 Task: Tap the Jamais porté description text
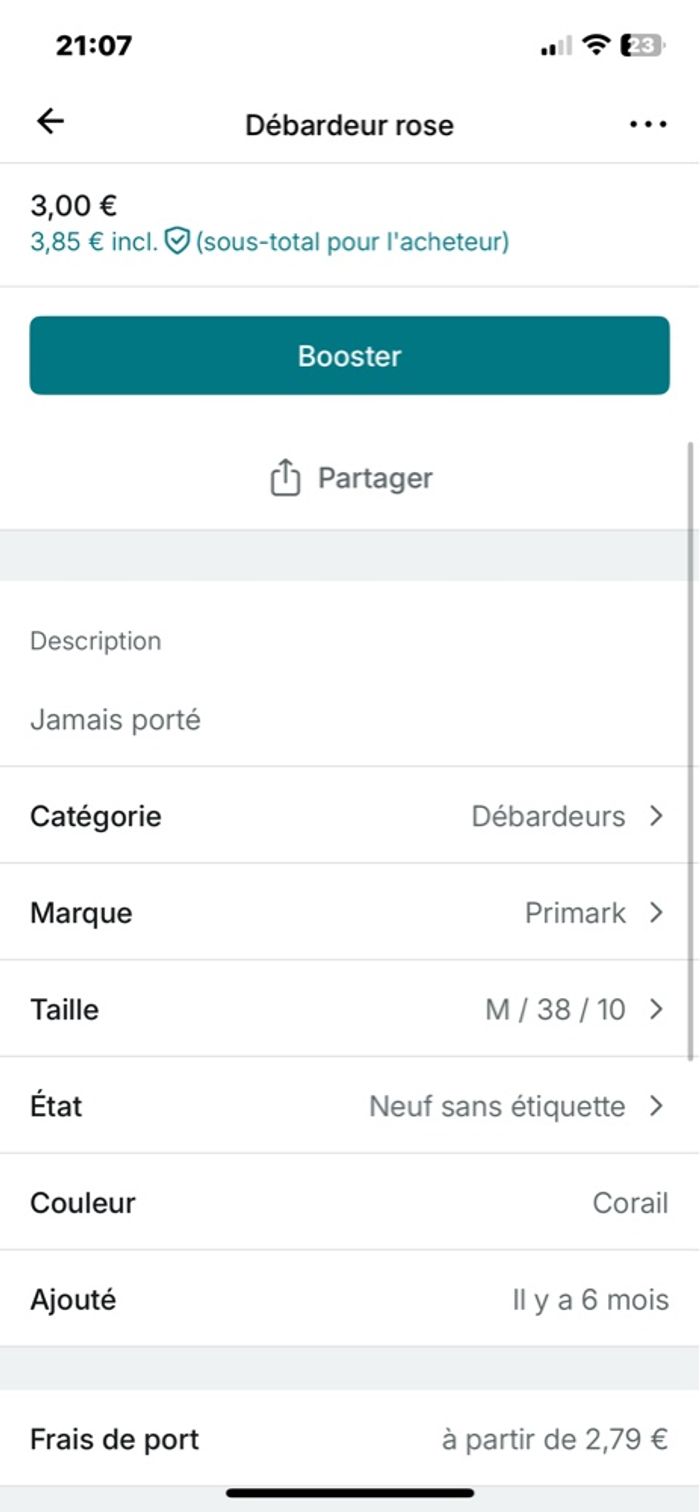(x=115, y=720)
